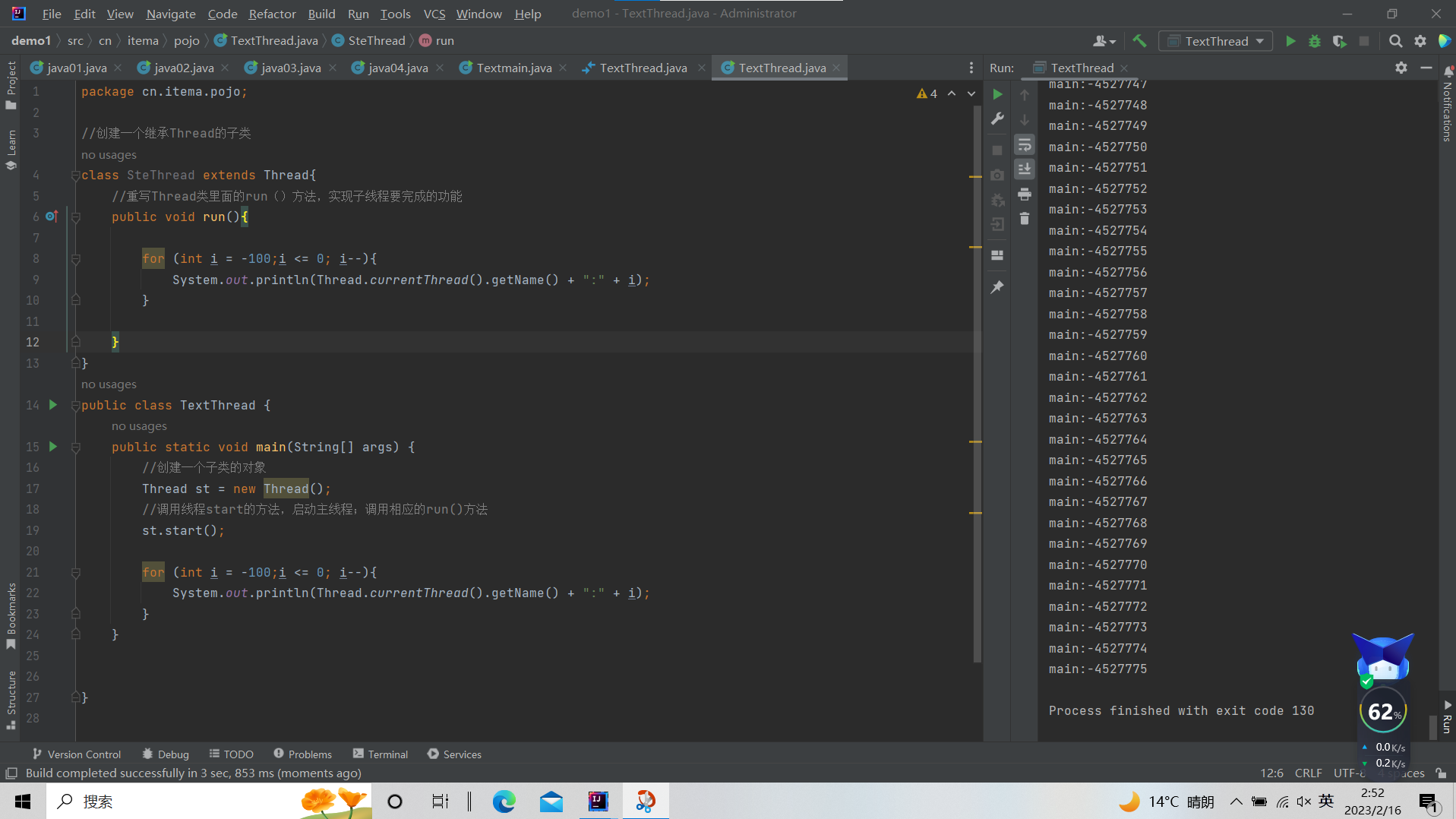Open the warnings indicator showing 4 problems
Viewport: 1456px width, 819px height.
tap(927, 93)
